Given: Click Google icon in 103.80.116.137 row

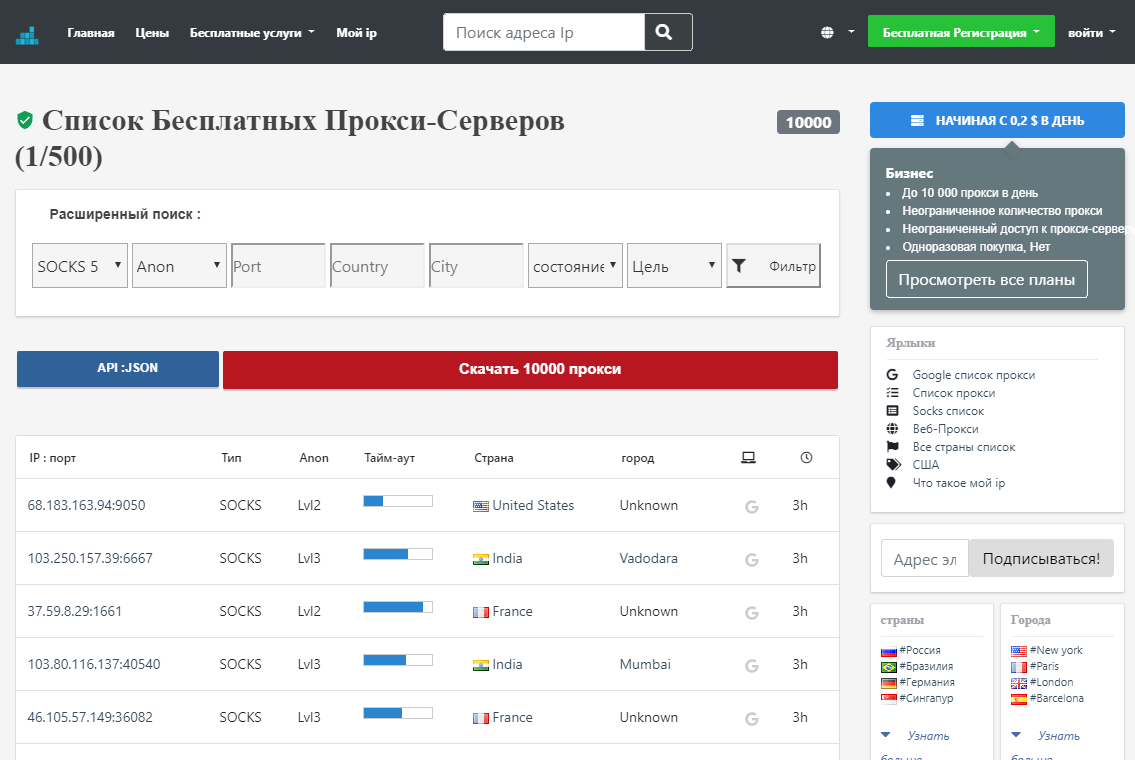Looking at the screenshot, I should [751, 665].
